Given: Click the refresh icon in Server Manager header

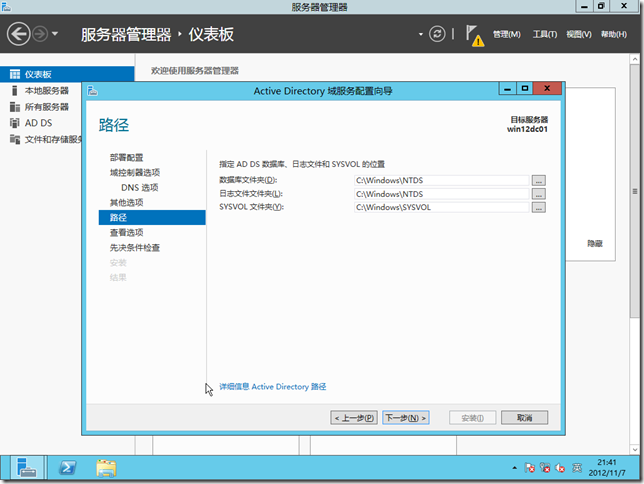Looking at the screenshot, I should [x=437, y=34].
